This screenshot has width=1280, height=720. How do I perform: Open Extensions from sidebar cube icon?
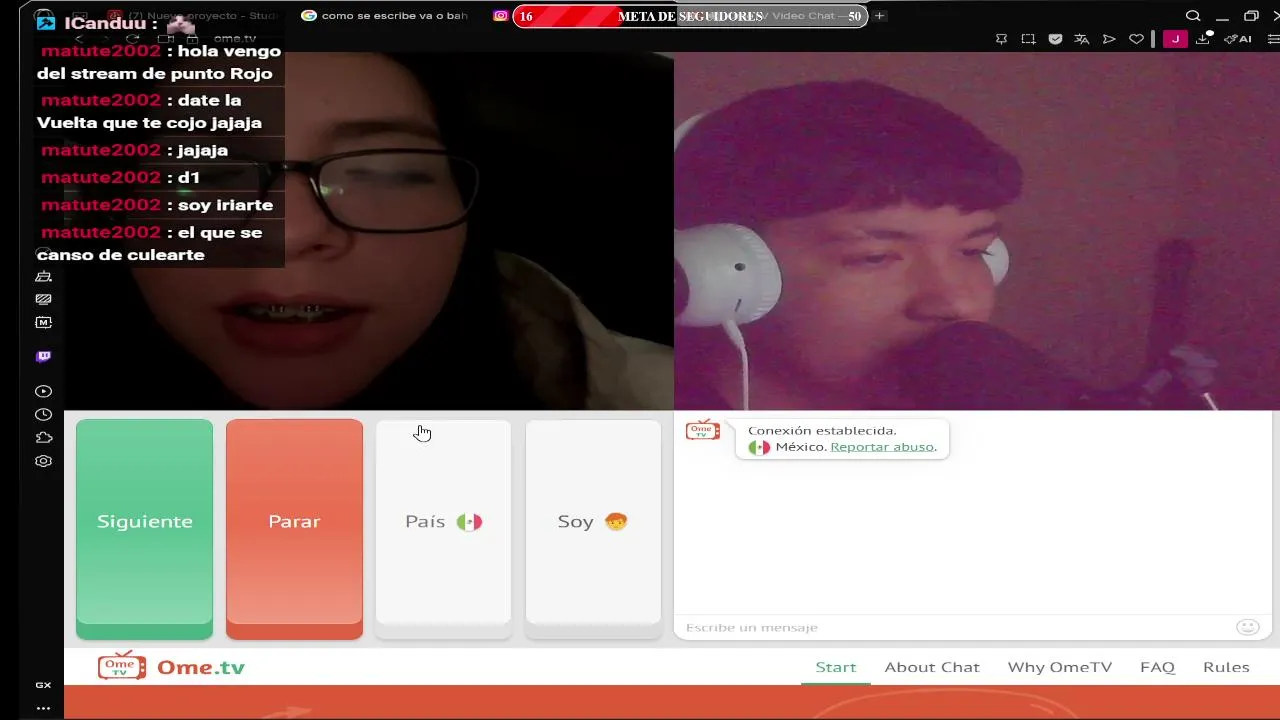click(x=43, y=438)
